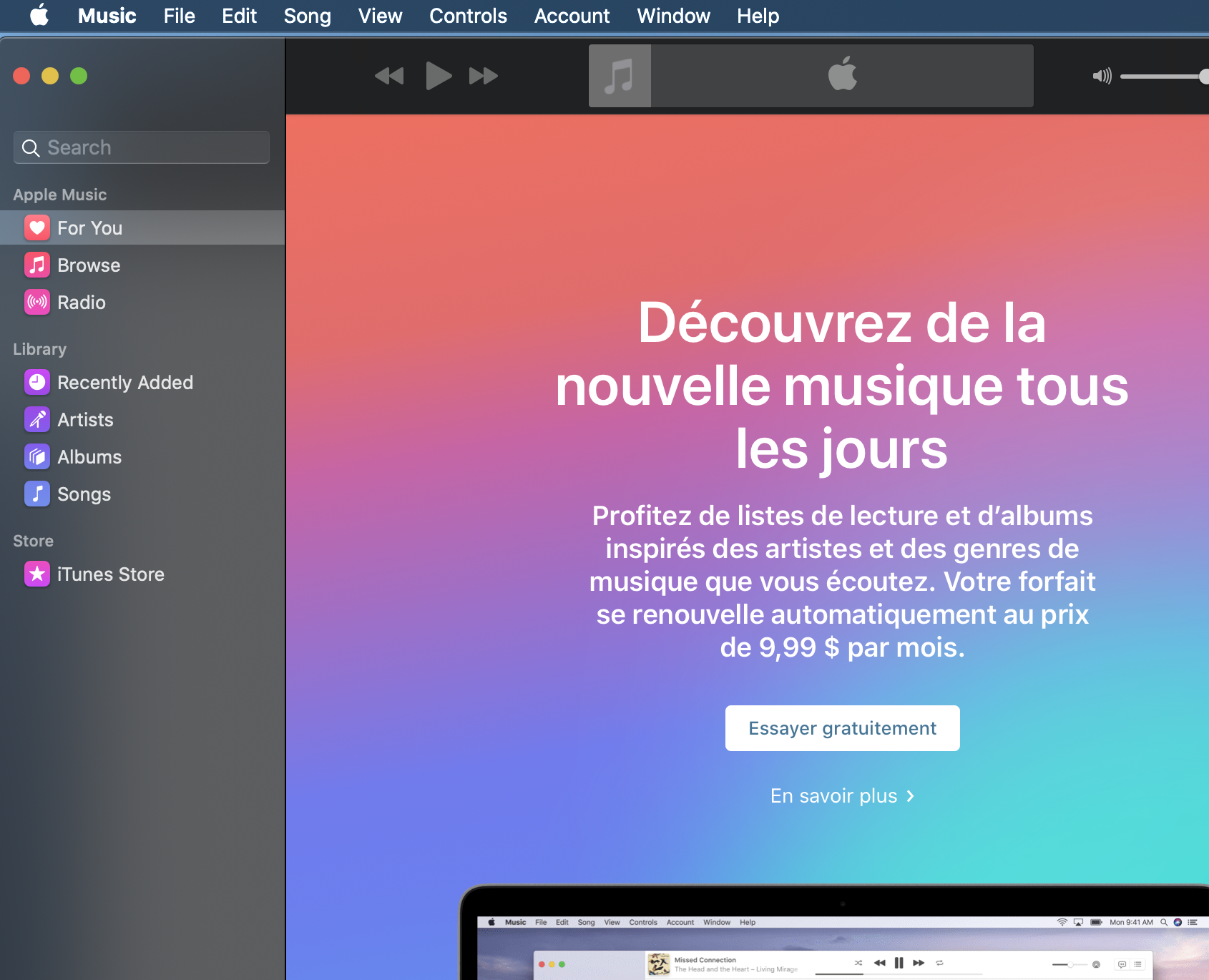Click the Browse music note icon
The width and height of the screenshot is (1209, 980).
(x=37, y=265)
